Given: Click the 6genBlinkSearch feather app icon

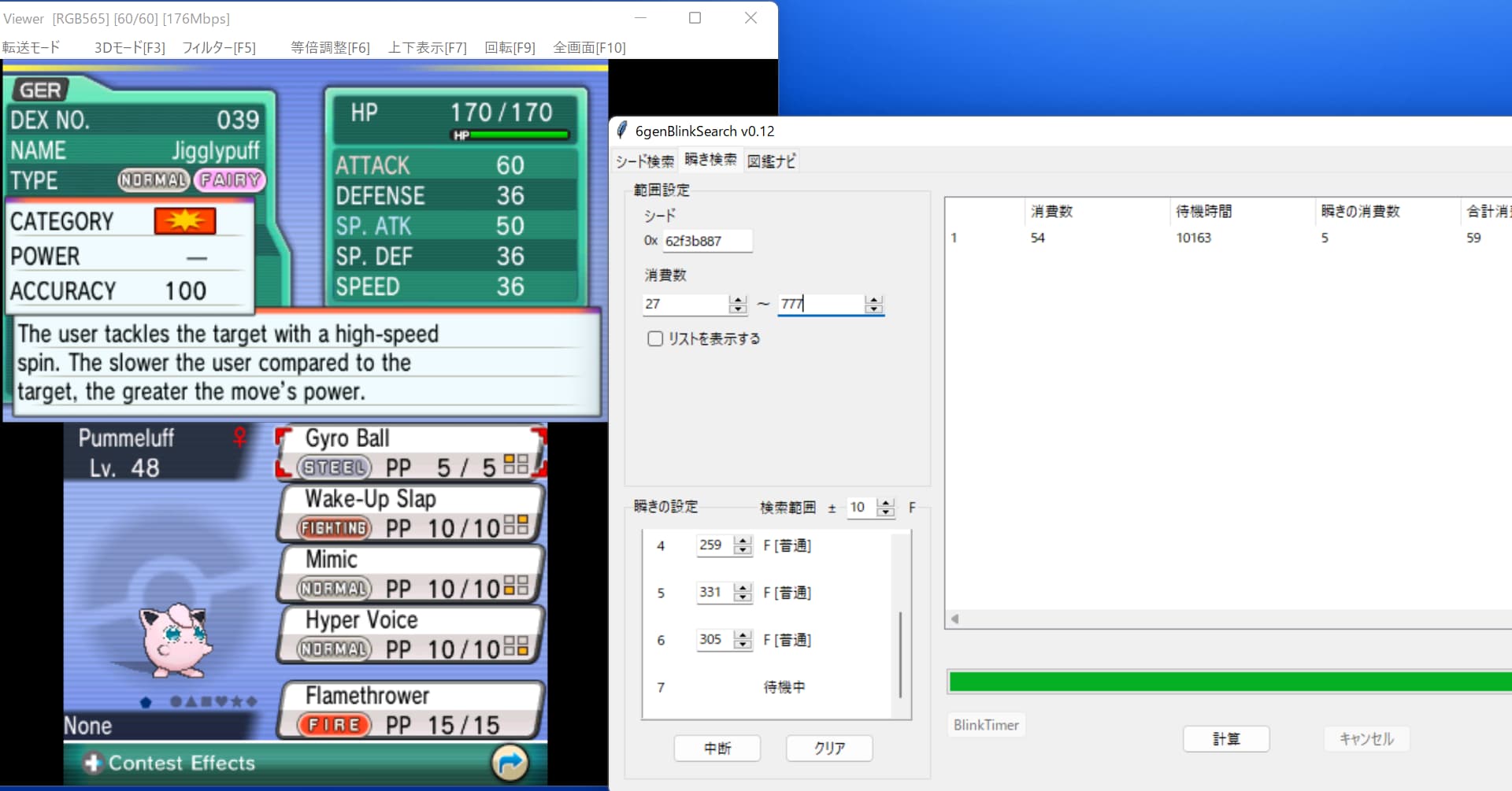Looking at the screenshot, I should [x=622, y=131].
